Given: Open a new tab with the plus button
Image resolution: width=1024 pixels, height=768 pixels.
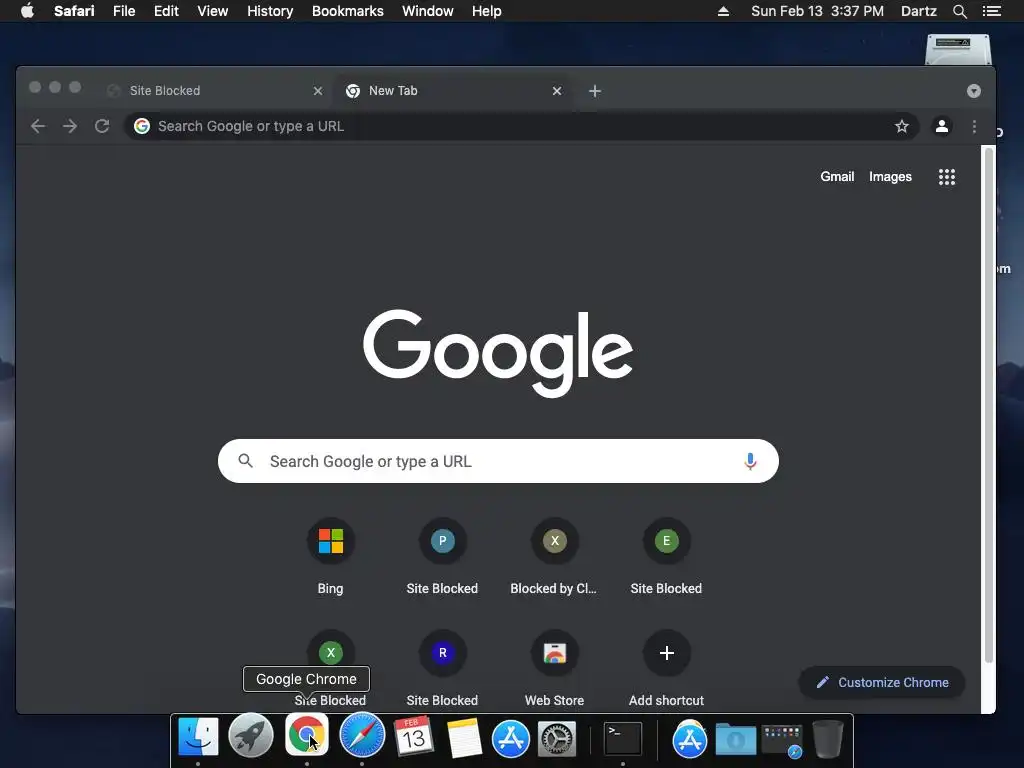Looking at the screenshot, I should point(595,91).
